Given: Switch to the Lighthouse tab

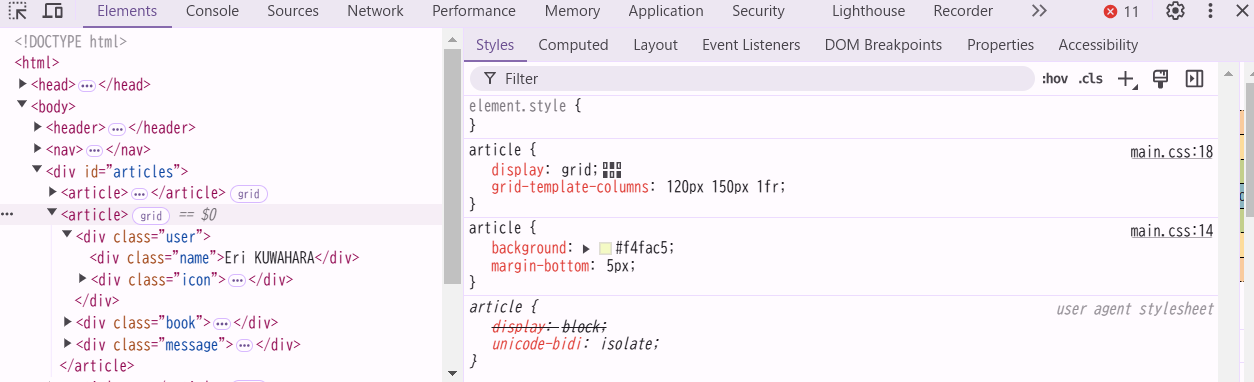Looking at the screenshot, I should pyautogui.click(x=868, y=11).
